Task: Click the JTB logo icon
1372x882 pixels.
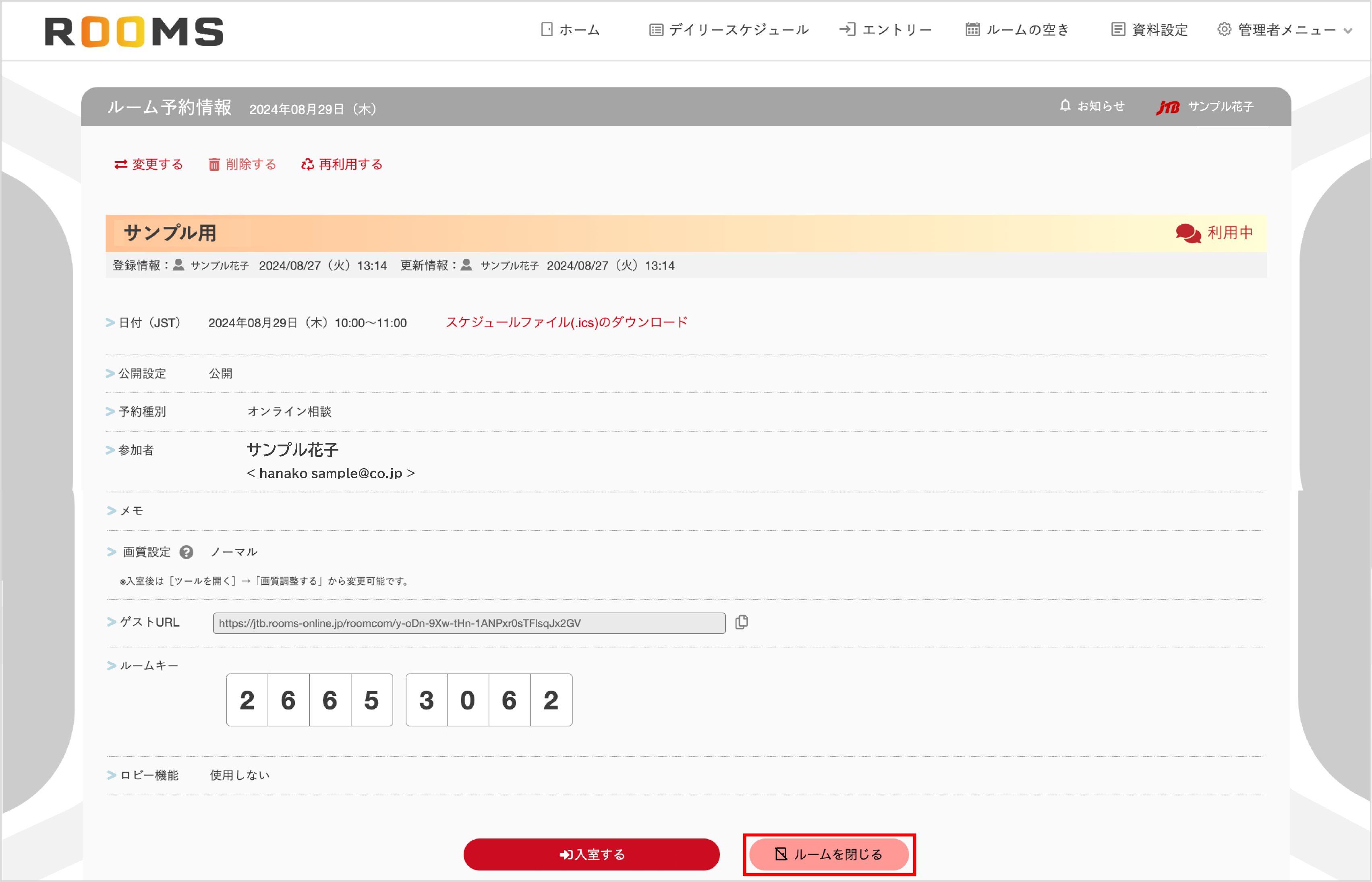Action: 1168,107
